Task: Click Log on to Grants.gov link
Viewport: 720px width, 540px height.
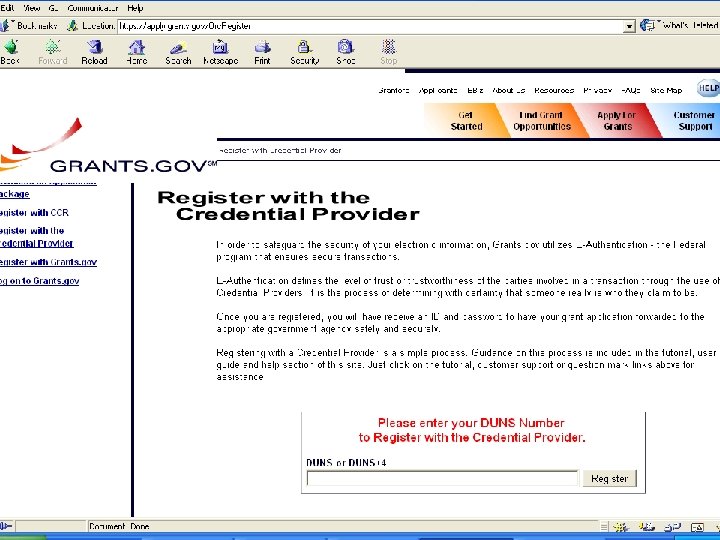Action: click(x=39, y=281)
